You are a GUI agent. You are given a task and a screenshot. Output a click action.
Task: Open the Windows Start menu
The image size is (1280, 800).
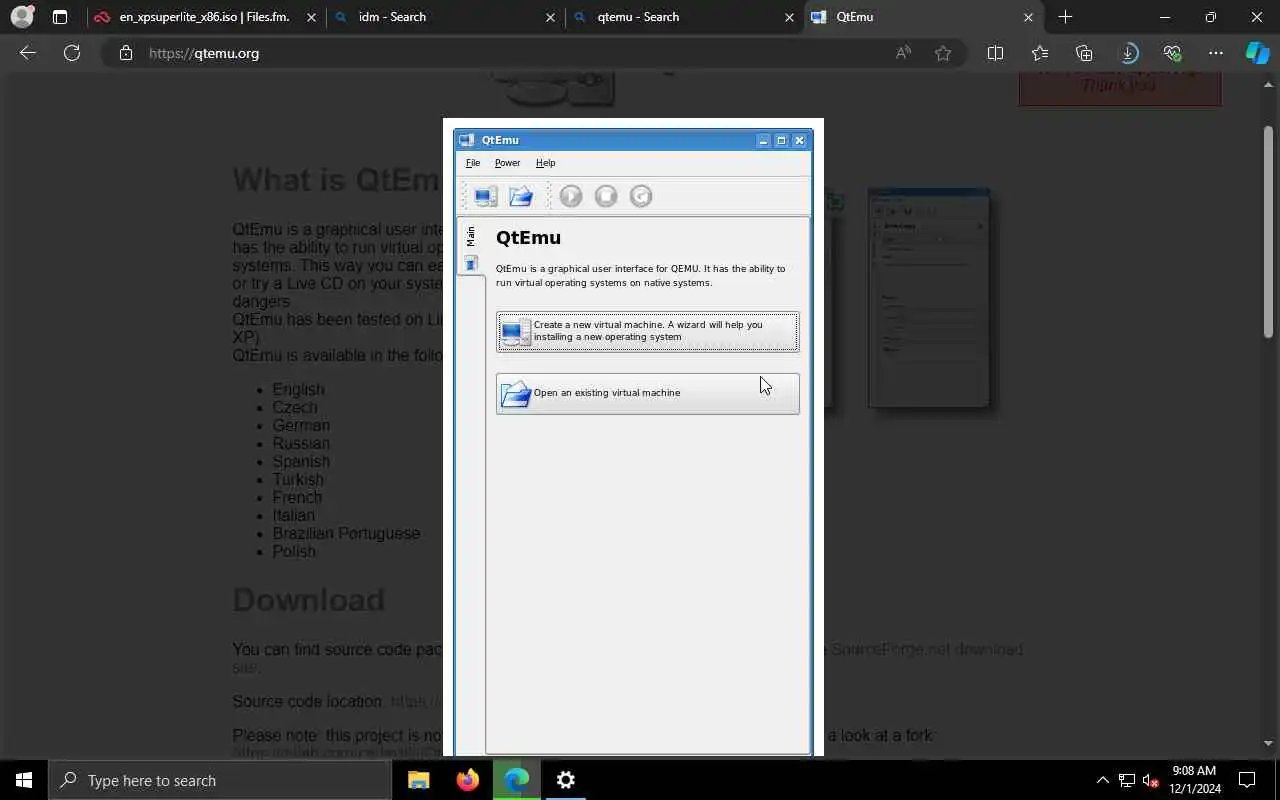24,780
